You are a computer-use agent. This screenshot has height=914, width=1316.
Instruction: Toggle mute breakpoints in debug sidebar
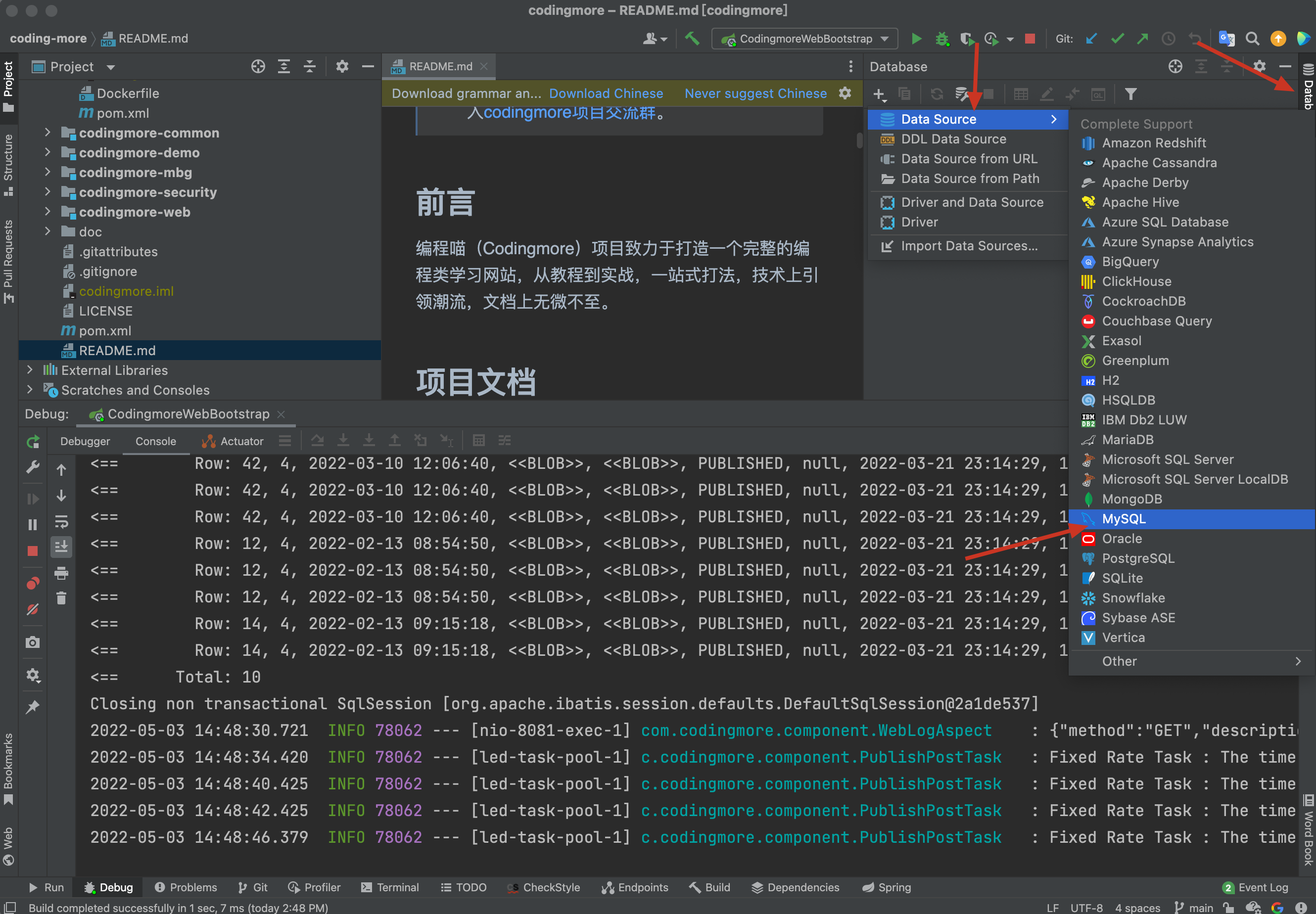point(33,609)
